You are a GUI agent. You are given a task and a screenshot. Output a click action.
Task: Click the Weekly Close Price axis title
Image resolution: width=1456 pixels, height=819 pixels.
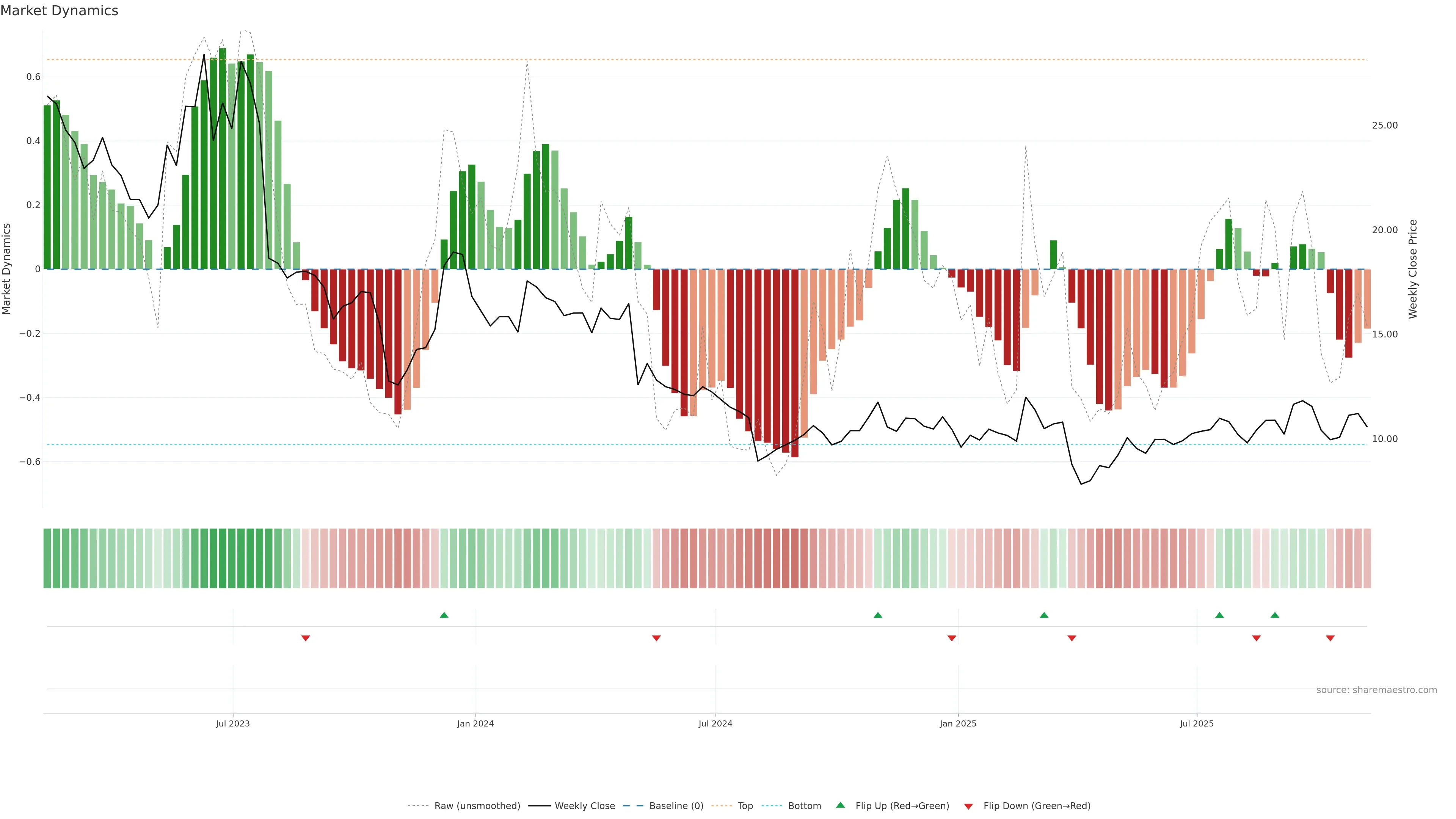click(x=1412, y=269)
